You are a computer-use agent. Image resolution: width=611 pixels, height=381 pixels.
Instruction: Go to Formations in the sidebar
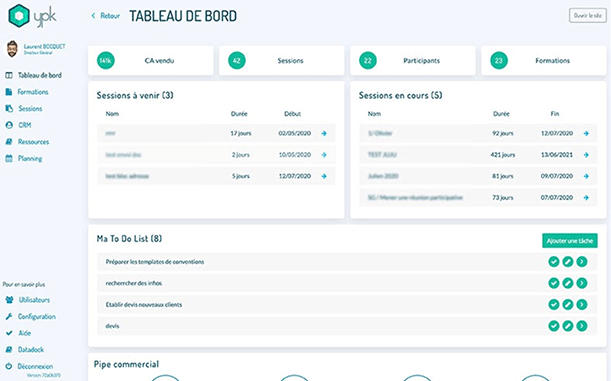[x=33, y=92]
